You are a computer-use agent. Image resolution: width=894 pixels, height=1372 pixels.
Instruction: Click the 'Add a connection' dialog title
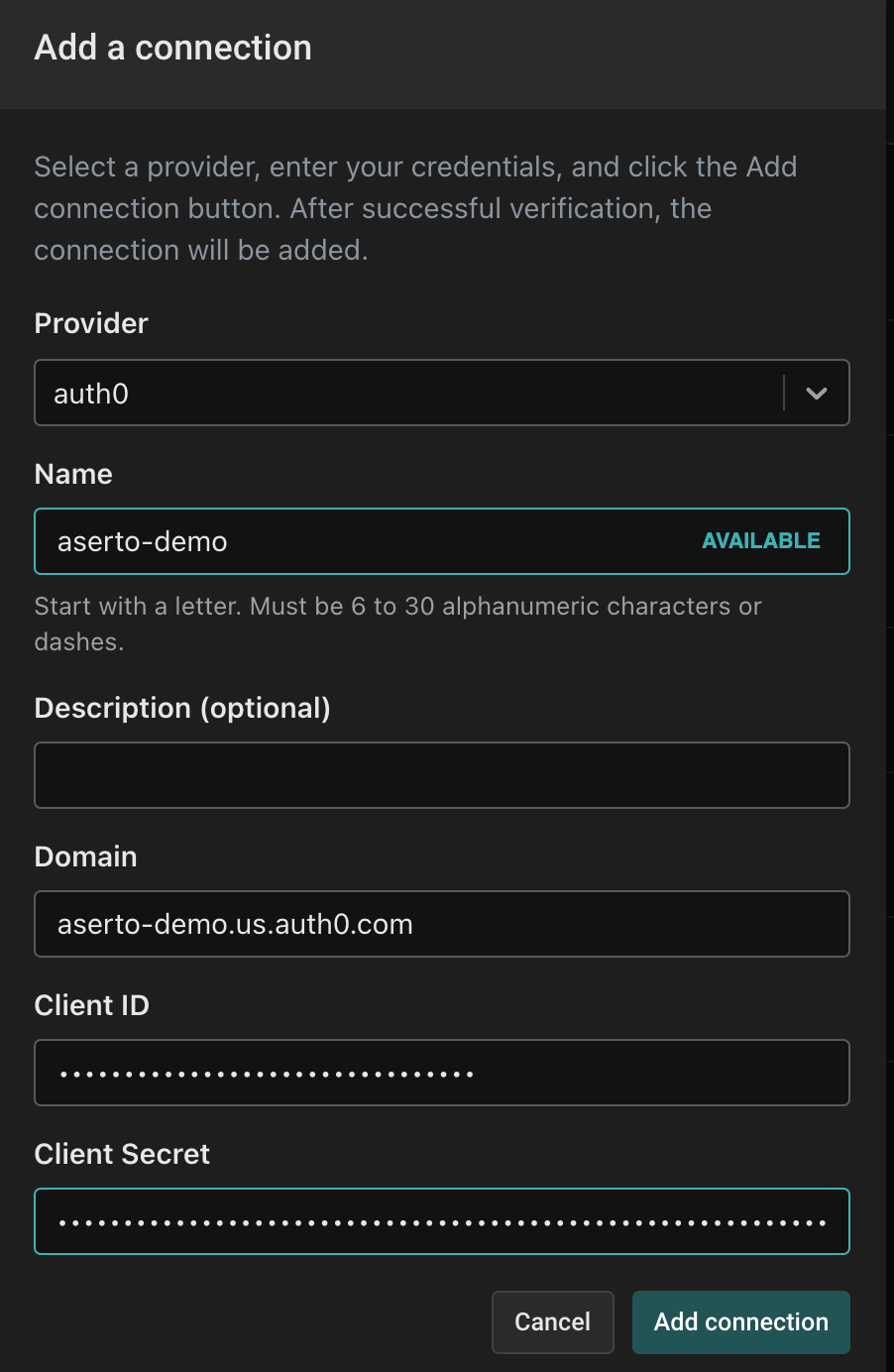(x=173, y=48)
